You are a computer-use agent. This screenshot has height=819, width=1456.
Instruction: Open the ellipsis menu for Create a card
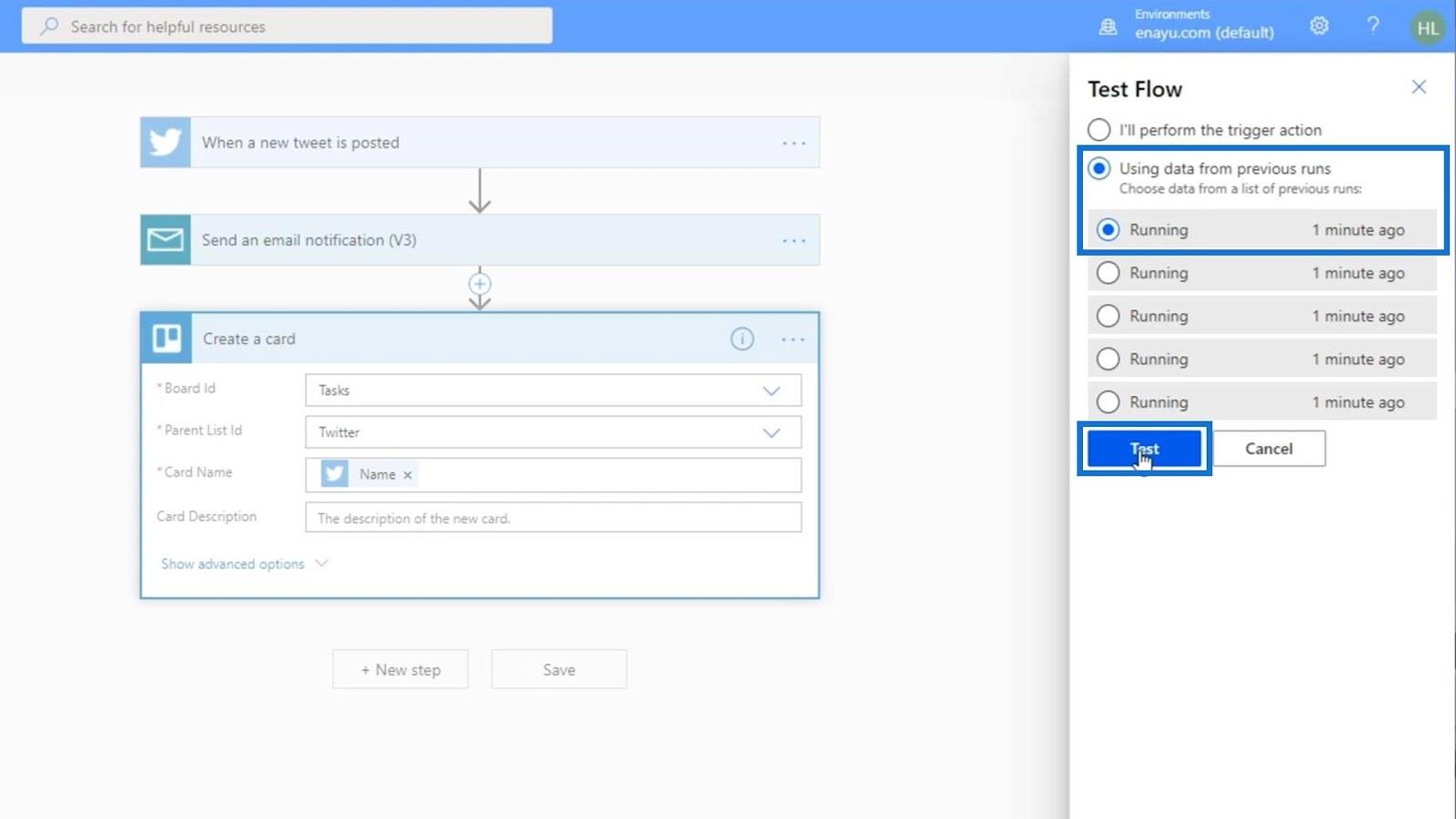coord(793,339)
